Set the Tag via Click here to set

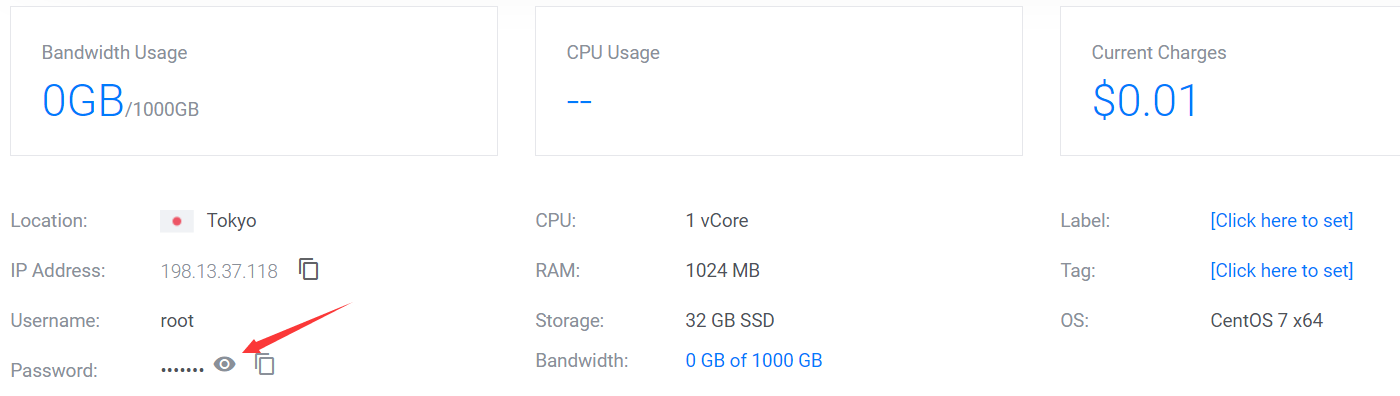(x=1282, y=270)
